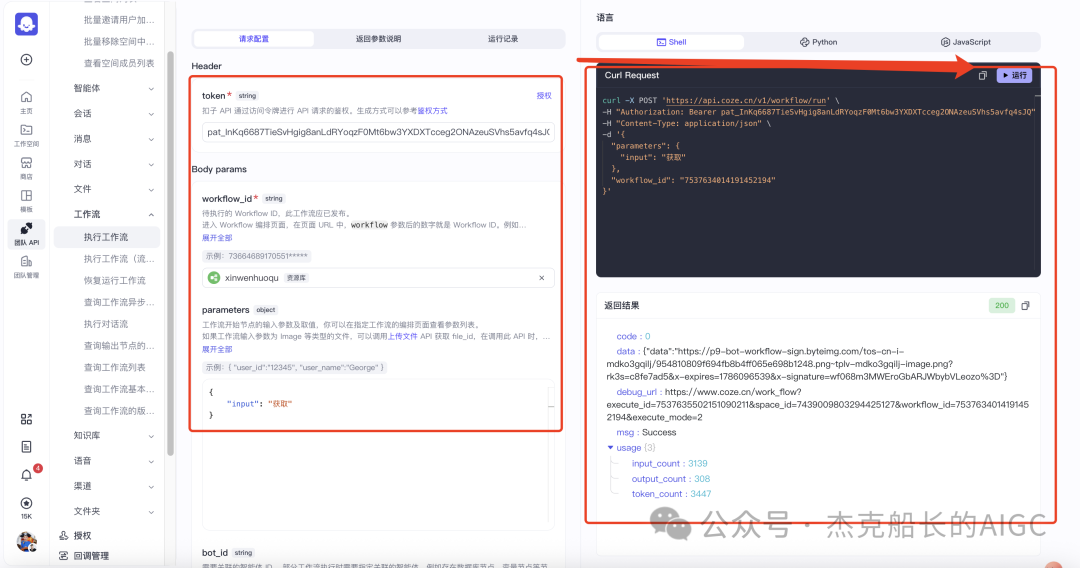Click the plus create icon in sidebar

(26, 60)
